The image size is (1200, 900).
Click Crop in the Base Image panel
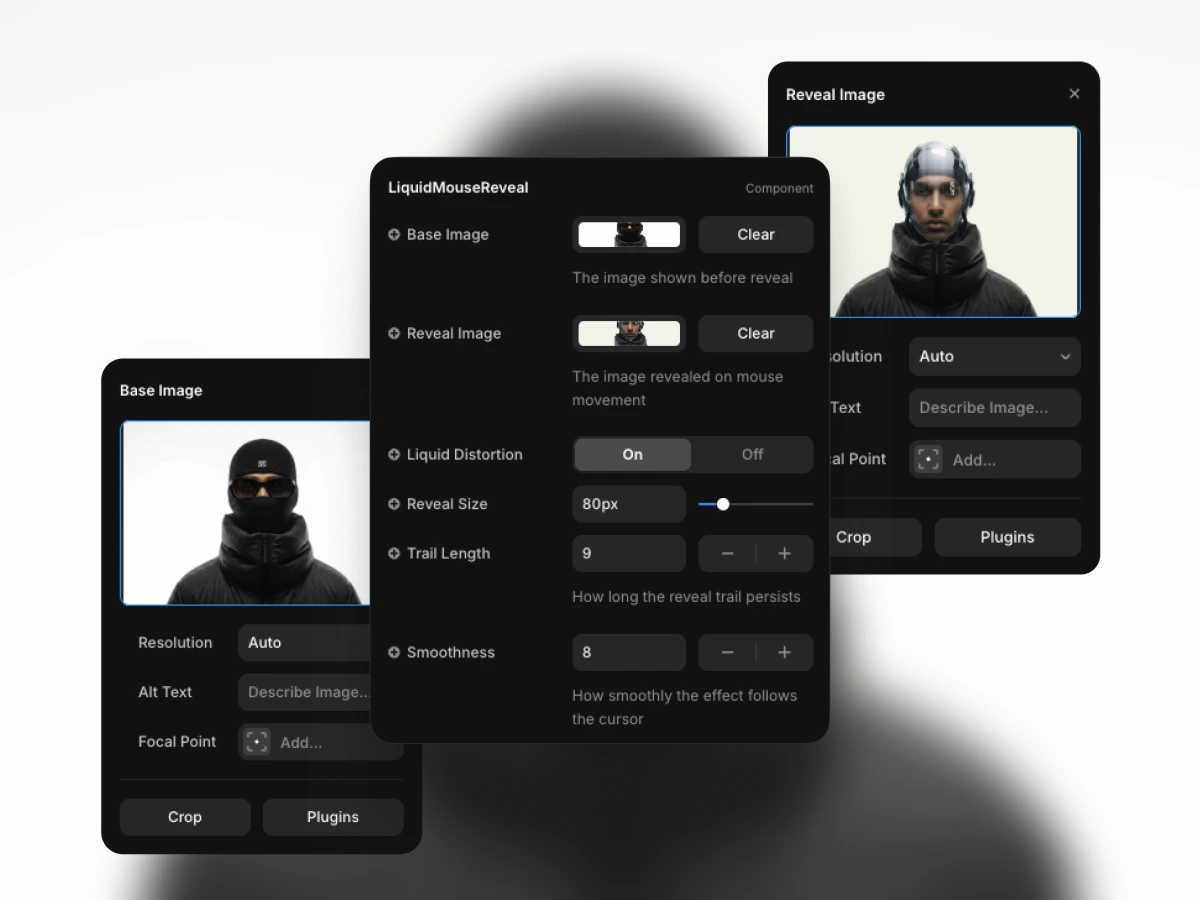point(185,817)
